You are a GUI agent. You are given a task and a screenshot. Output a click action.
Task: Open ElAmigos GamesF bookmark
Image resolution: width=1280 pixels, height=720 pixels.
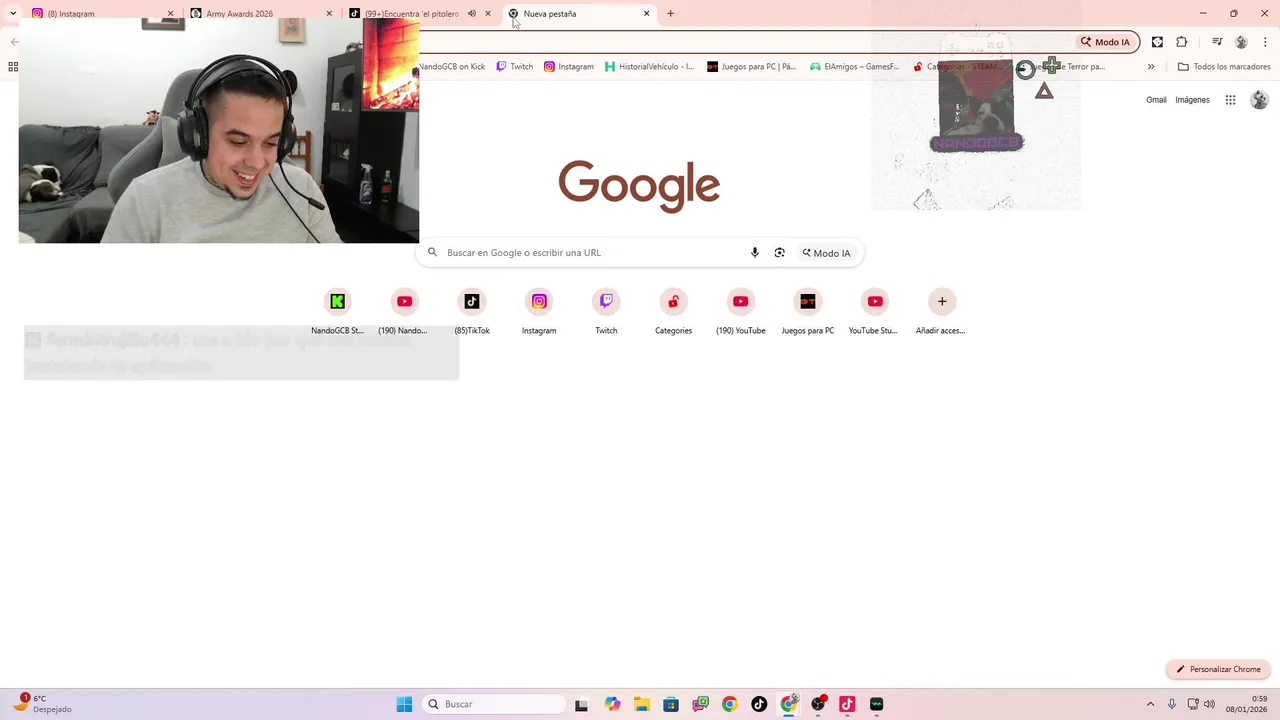tap(855, 67)
